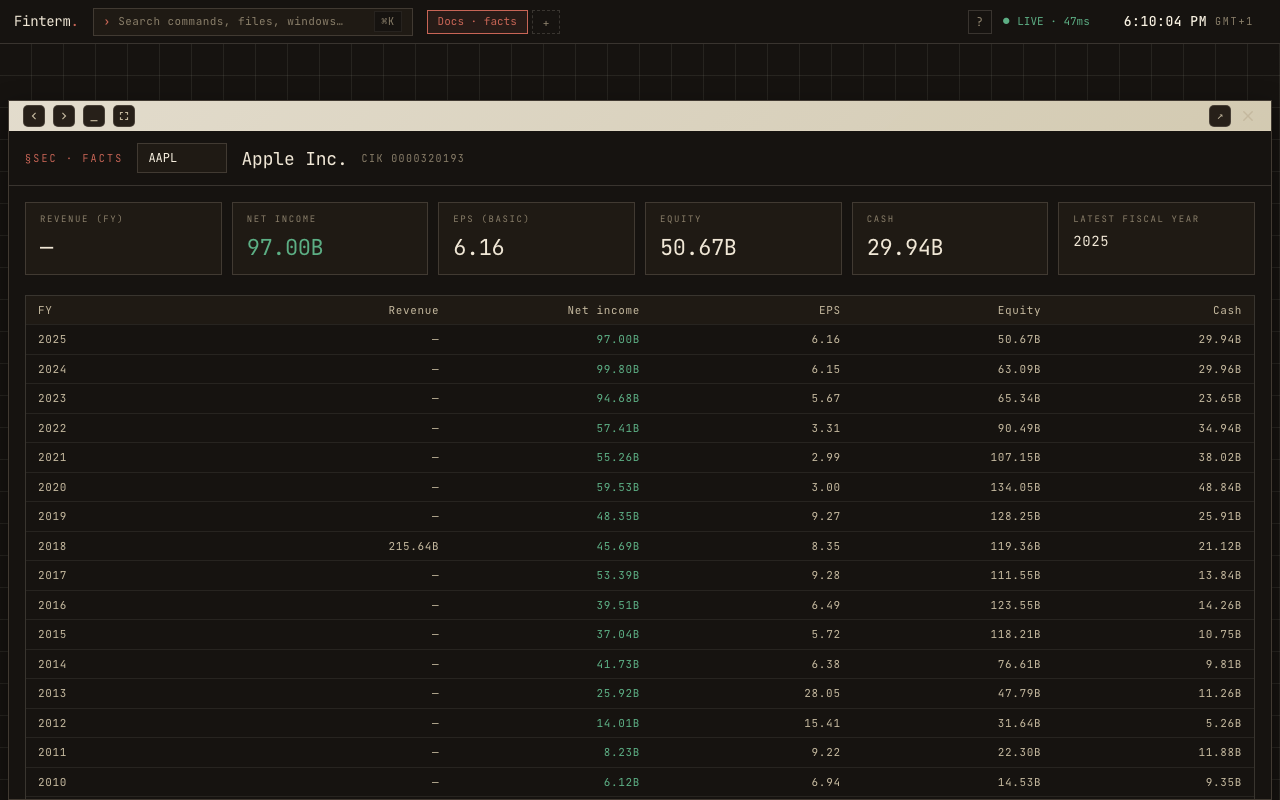Screen dimensions: 1280x800
Task: Select the 2011 fiscal year row label
Action: click(52, 753)
